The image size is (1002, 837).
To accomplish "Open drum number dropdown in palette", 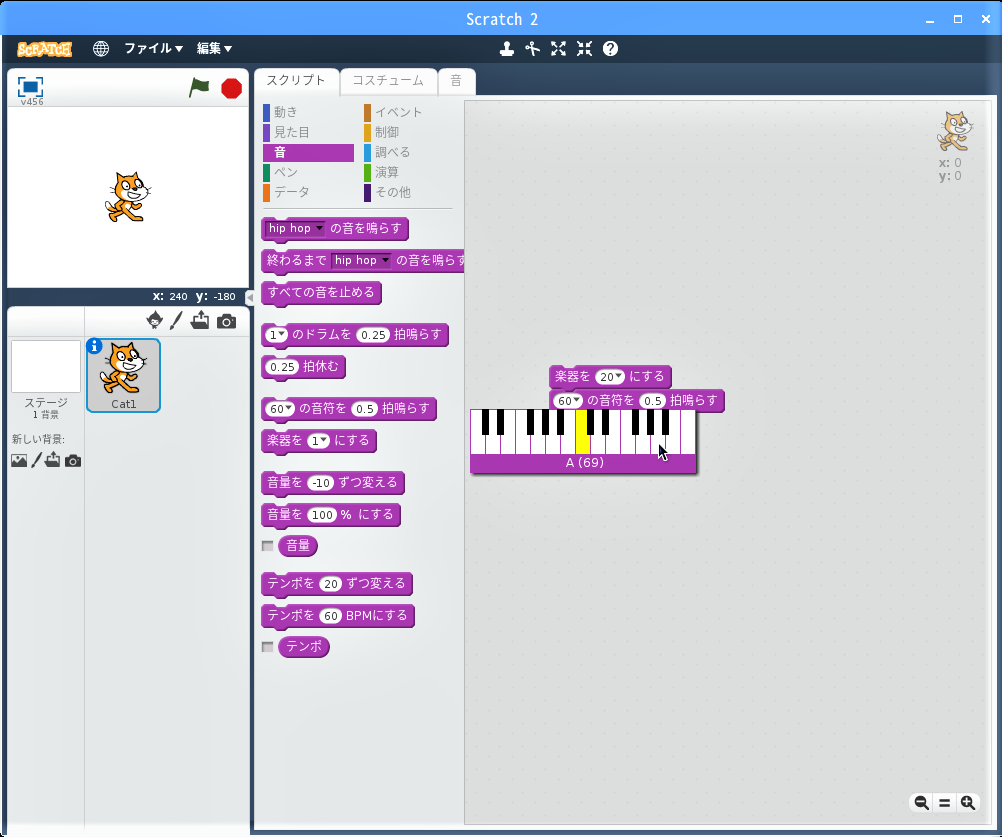I will (x=282, y=335).
